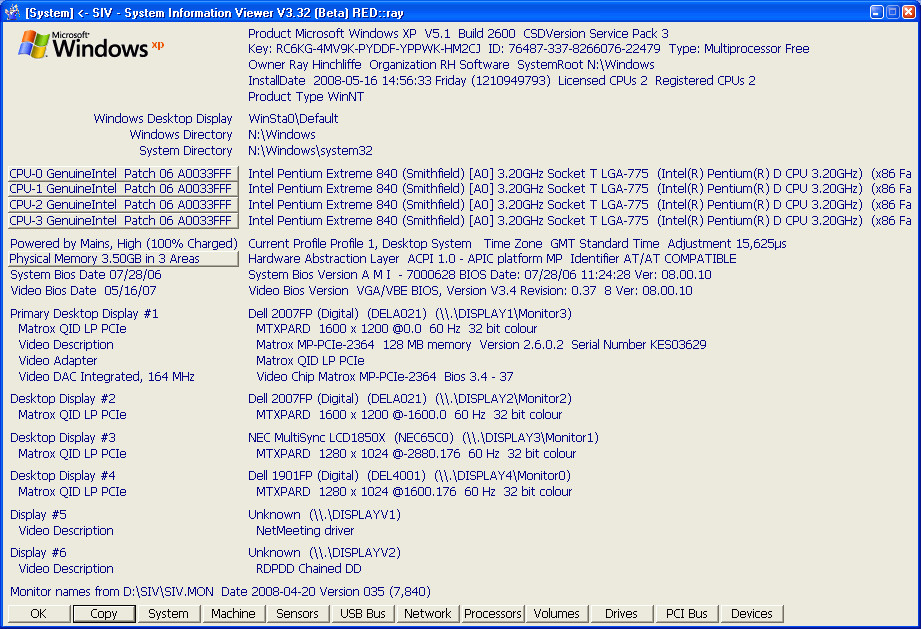921x629 pixels.
Task: Click the Current Profile Profile 1 line
Action: [517, 243]
